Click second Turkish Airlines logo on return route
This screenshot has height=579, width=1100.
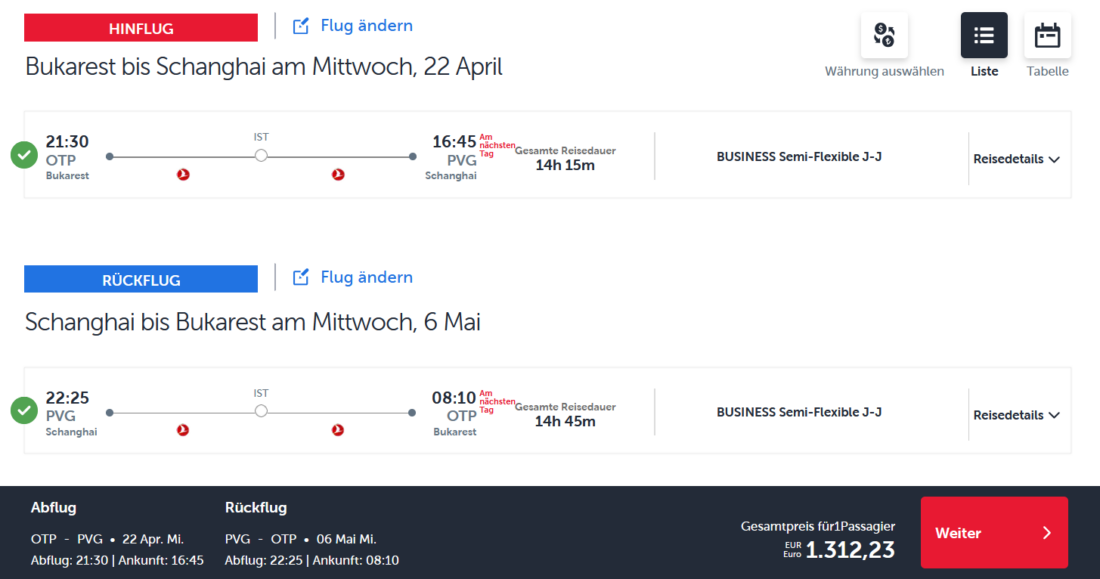(338, 430)
